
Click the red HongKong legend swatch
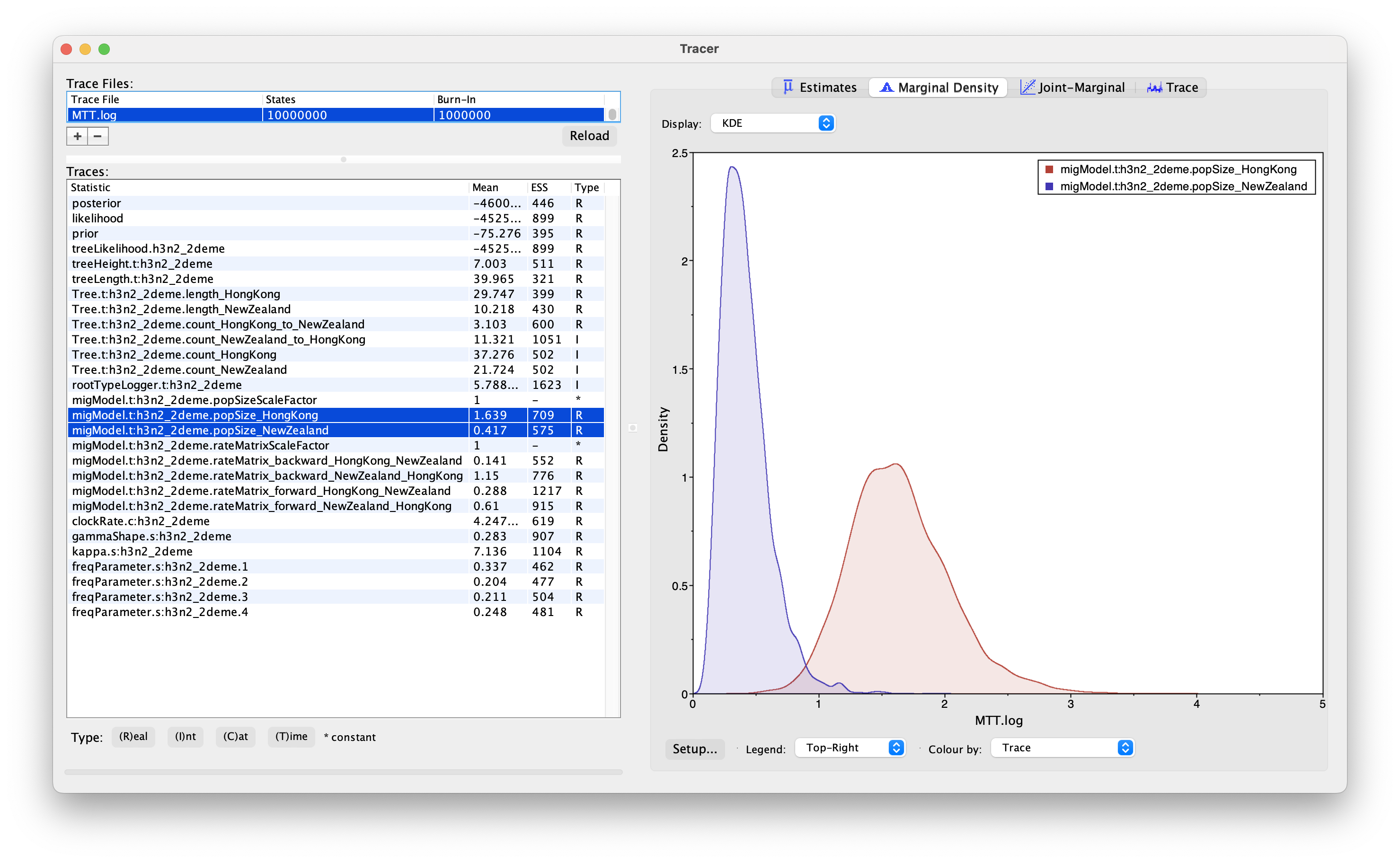coord(1049,169)
